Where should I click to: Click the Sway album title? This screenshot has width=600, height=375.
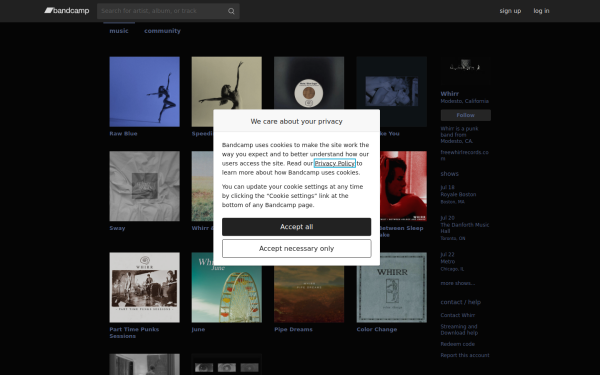117,228
